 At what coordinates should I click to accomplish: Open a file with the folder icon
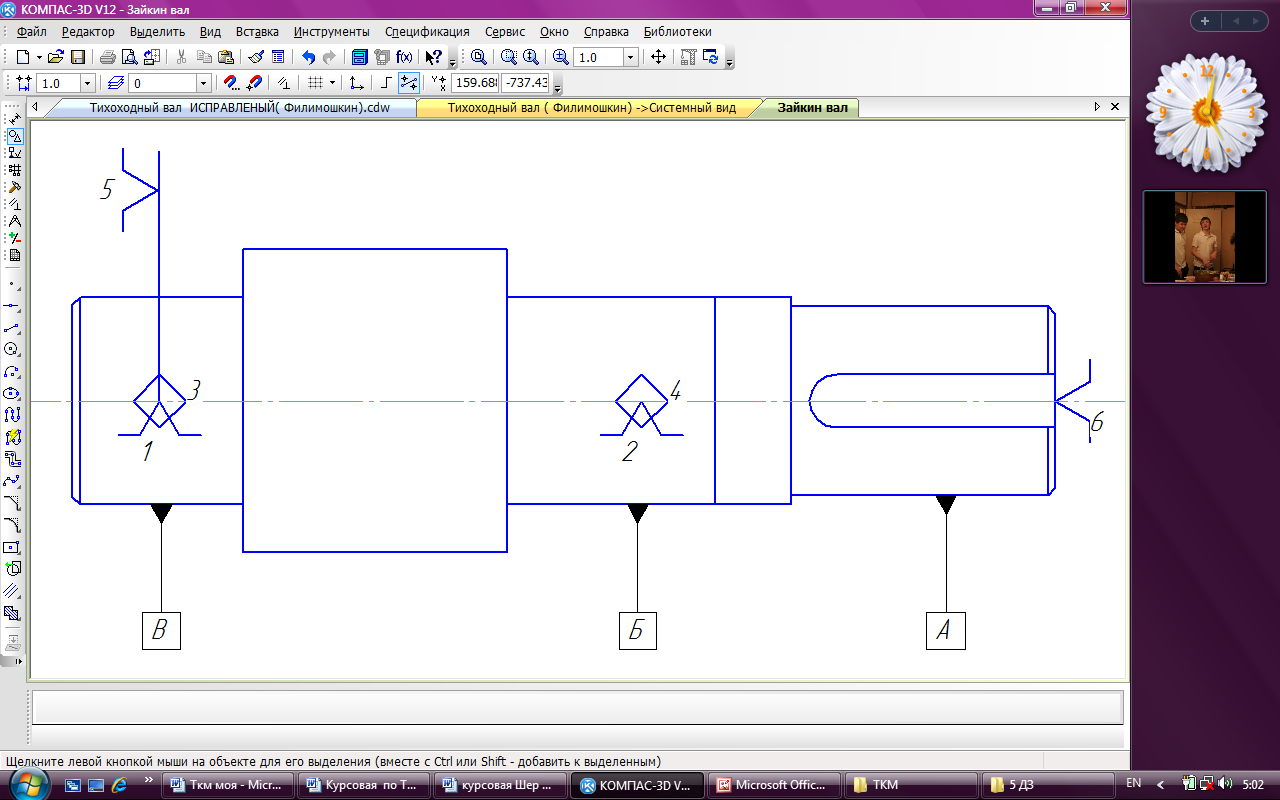click(55, 57)
